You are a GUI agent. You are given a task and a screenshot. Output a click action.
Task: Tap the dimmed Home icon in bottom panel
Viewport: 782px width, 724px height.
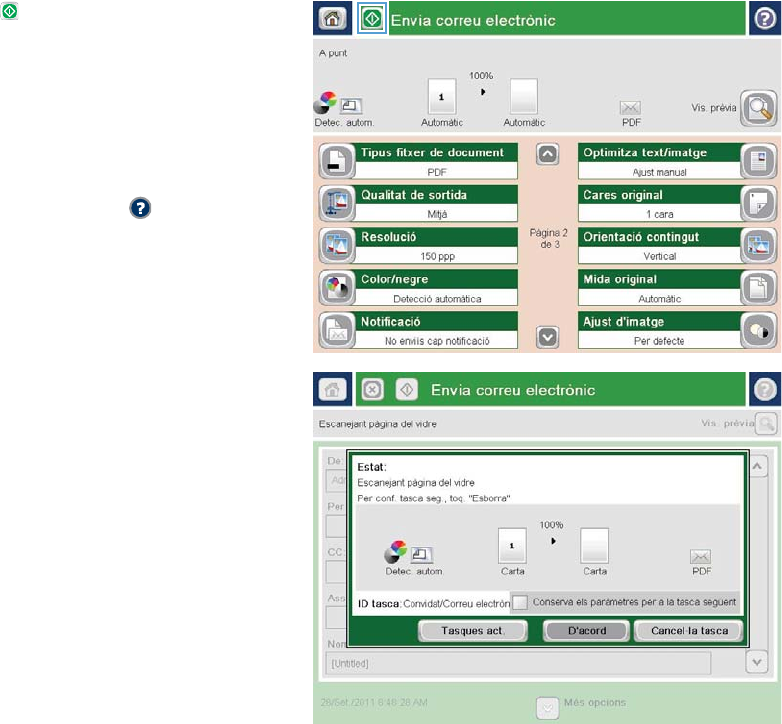tap(332, 389)
